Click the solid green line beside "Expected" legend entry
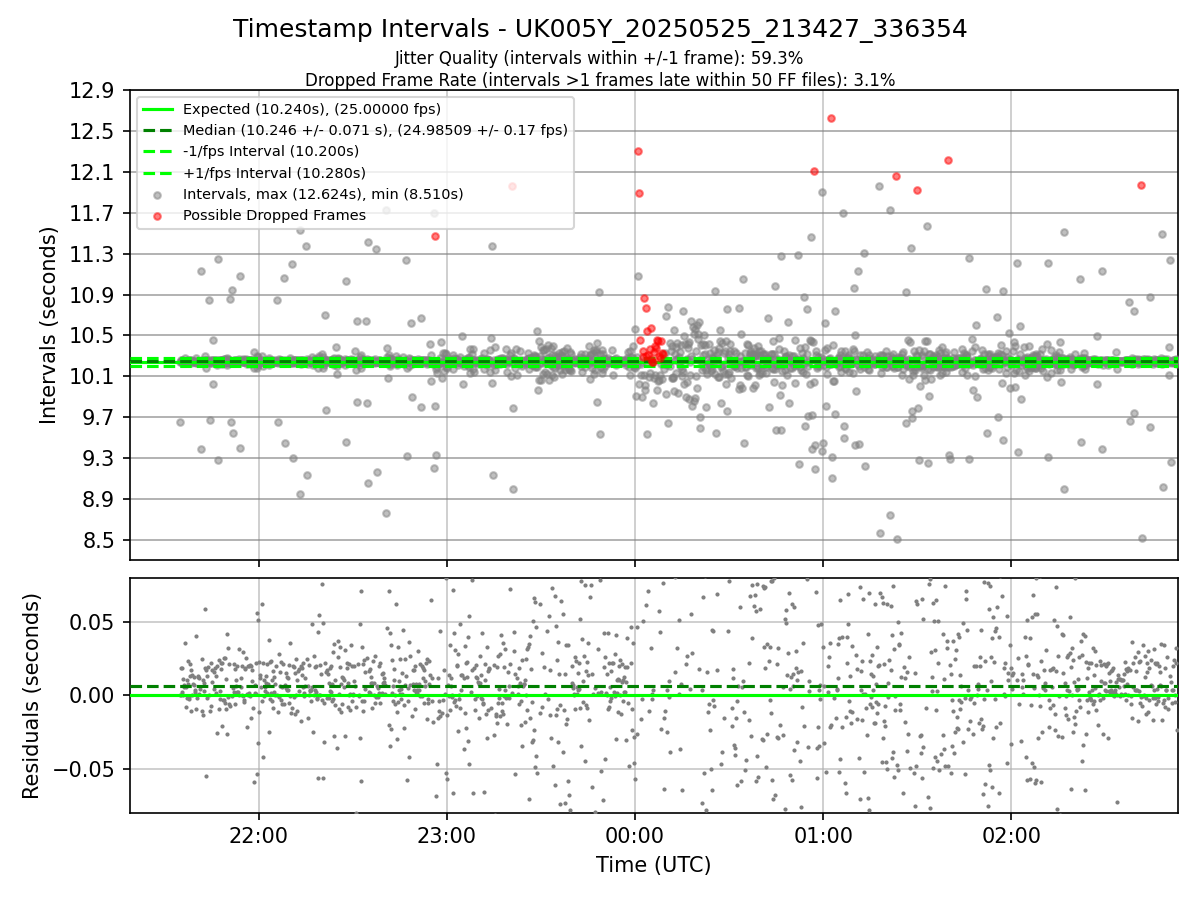The height and width of the screenshot is (900, 1200). [x=158, y=110]
